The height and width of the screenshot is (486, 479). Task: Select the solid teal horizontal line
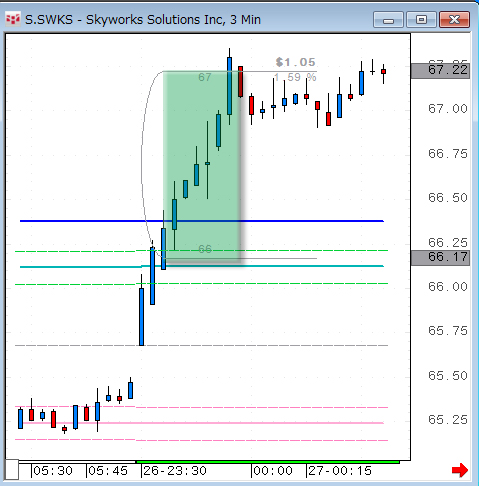coord(202,266)
